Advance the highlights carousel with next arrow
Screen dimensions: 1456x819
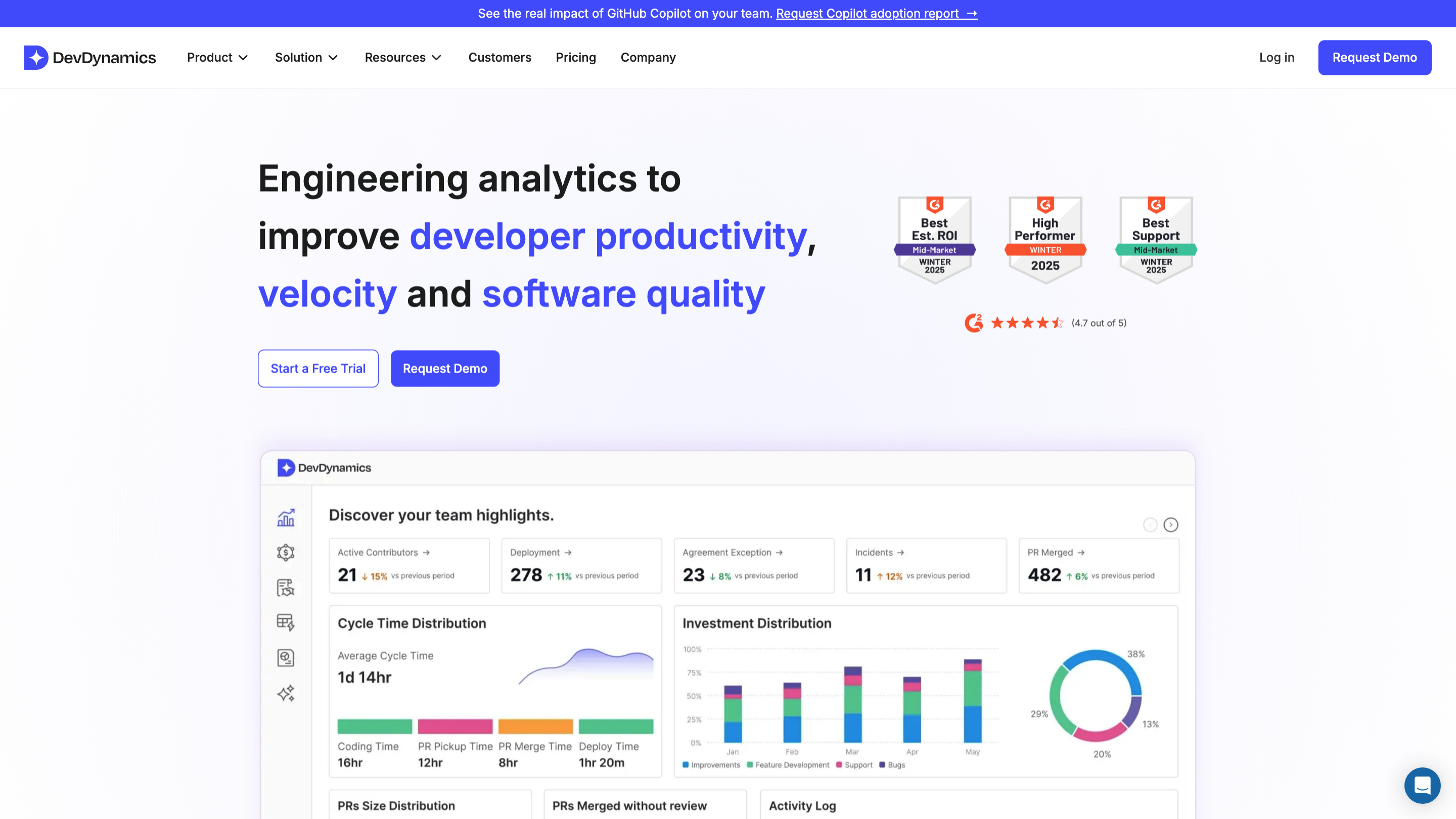(x=1170, y=525)
